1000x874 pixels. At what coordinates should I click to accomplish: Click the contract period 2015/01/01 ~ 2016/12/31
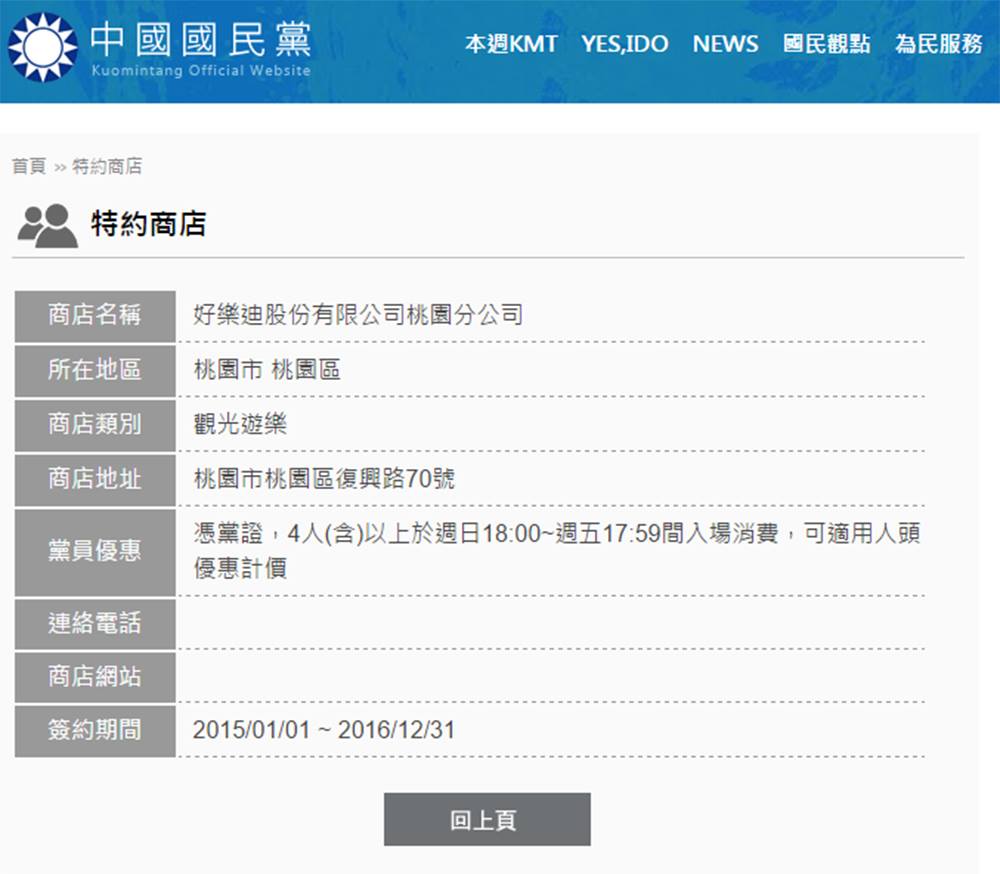323,730
